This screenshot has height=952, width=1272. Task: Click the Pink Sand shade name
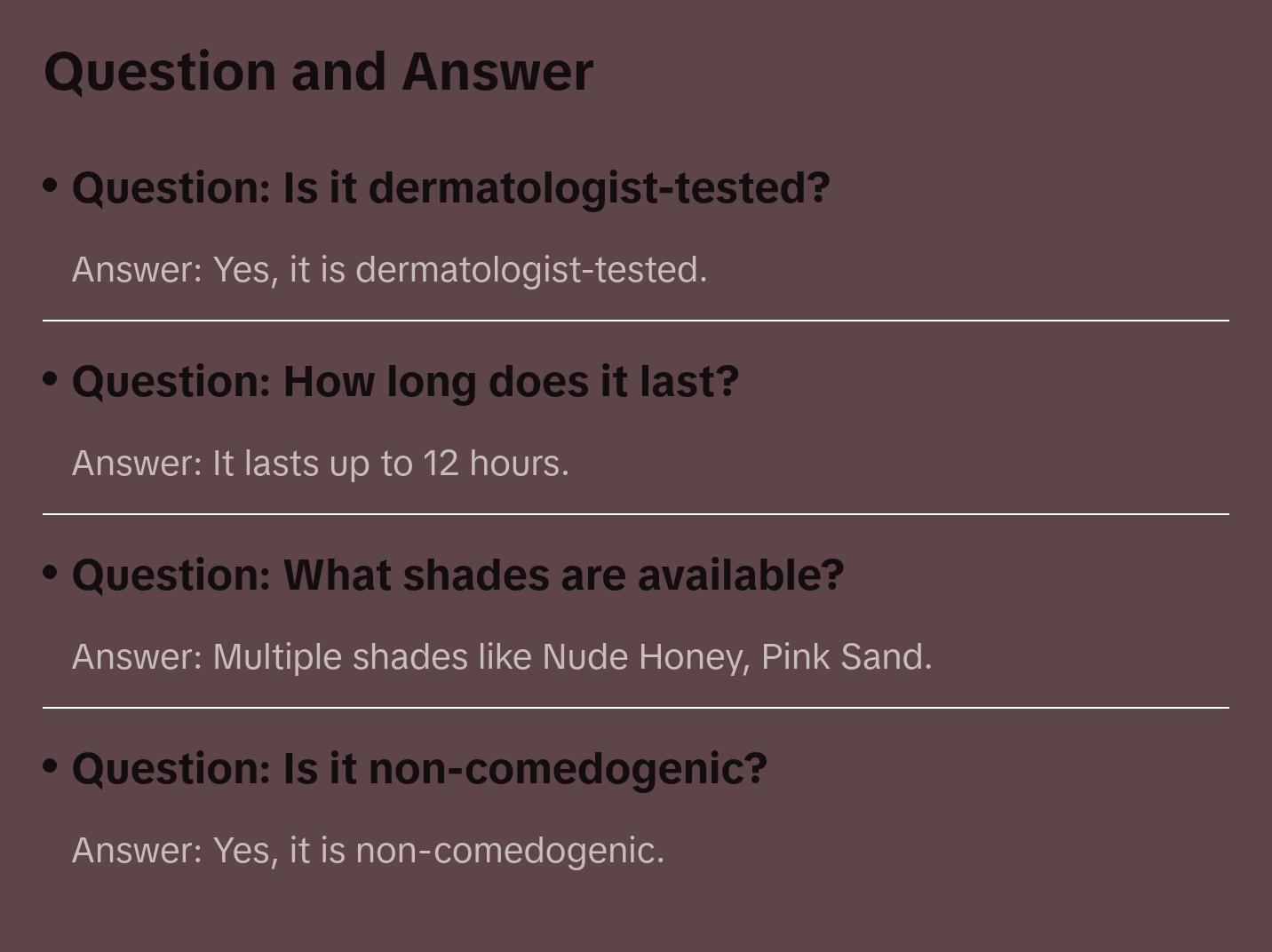(844, 657)
